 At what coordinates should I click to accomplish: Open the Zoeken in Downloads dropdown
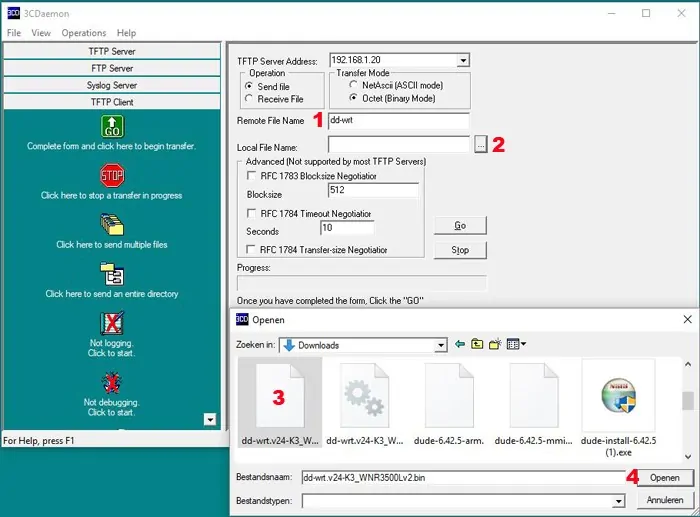[440, 346]
